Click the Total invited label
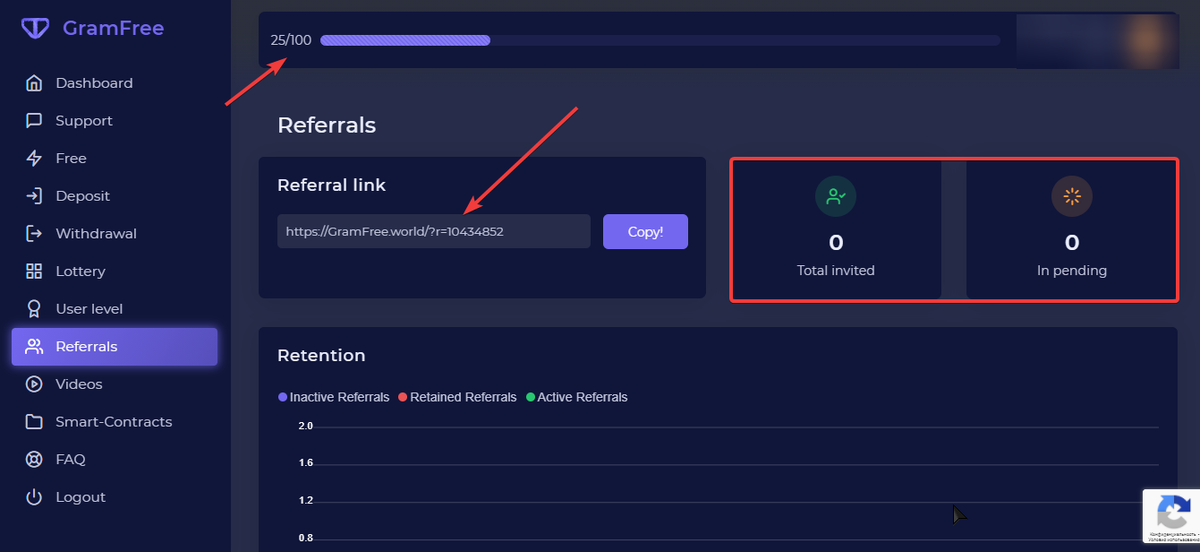 coord(836,270)
